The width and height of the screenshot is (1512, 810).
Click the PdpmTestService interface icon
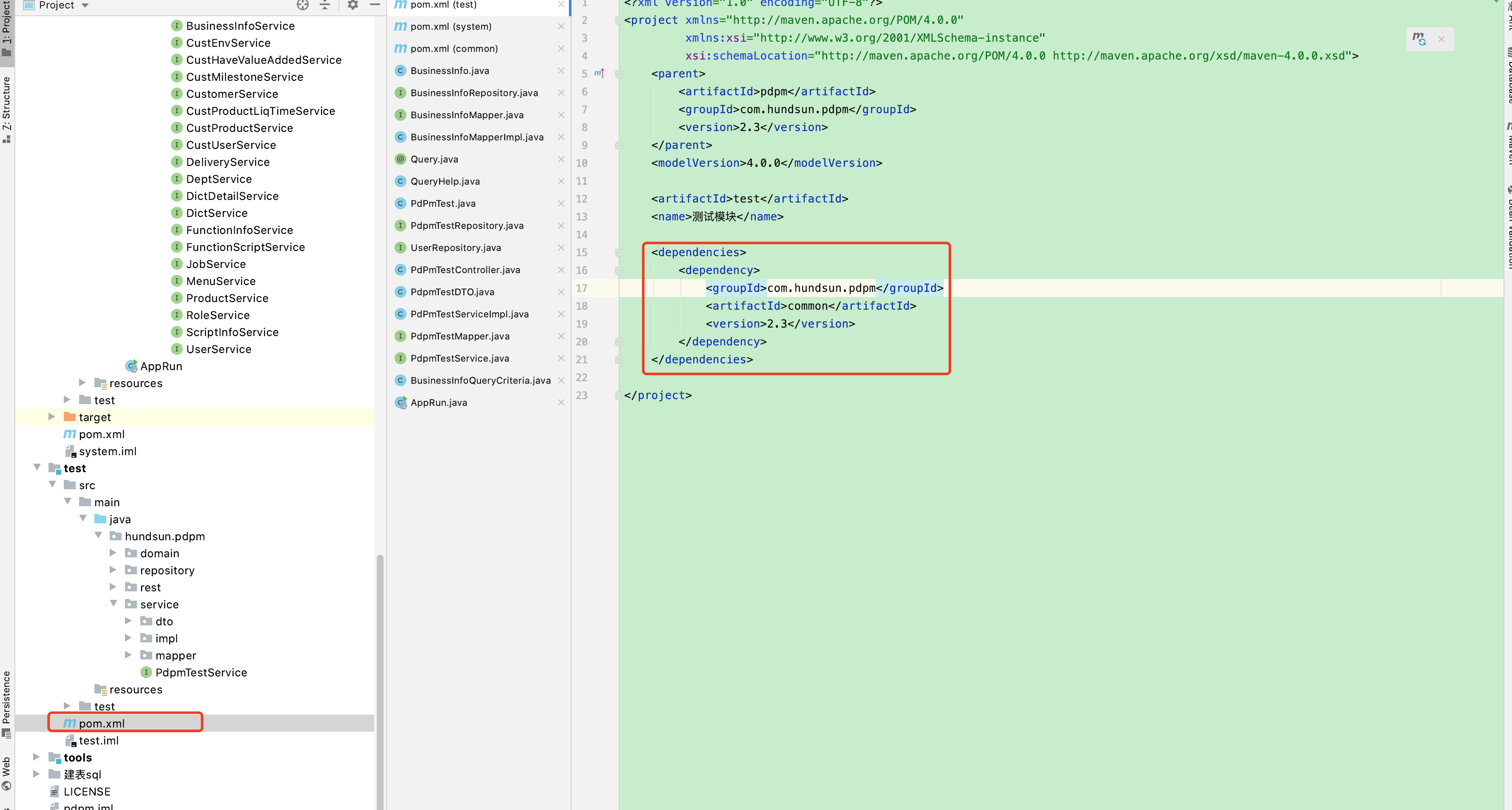(x=146, y=672)
